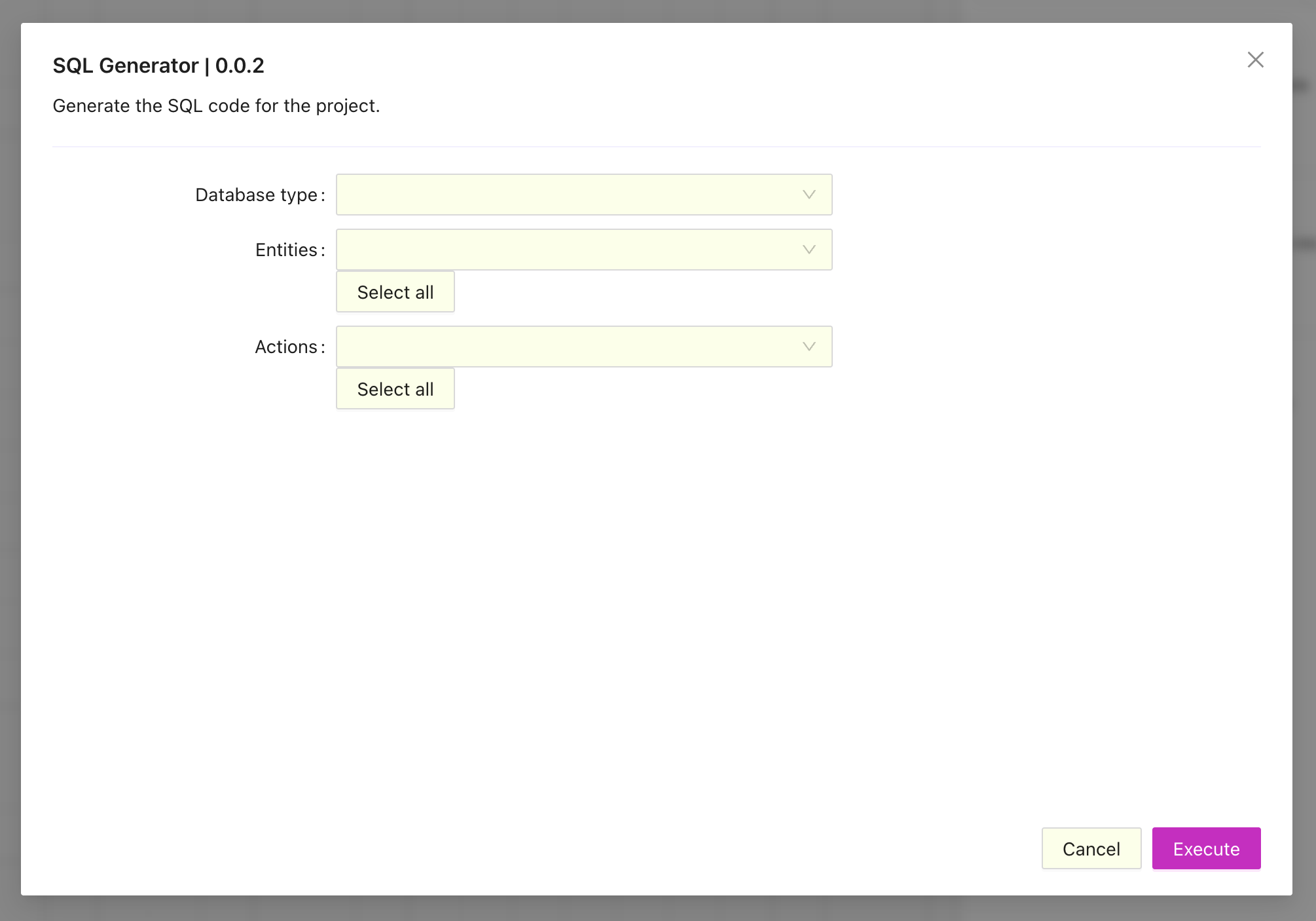Dismiss the dialog via Cancel
Image resolution: width=1316 pixels, height=921 pixels.
tap(1091, 848)
